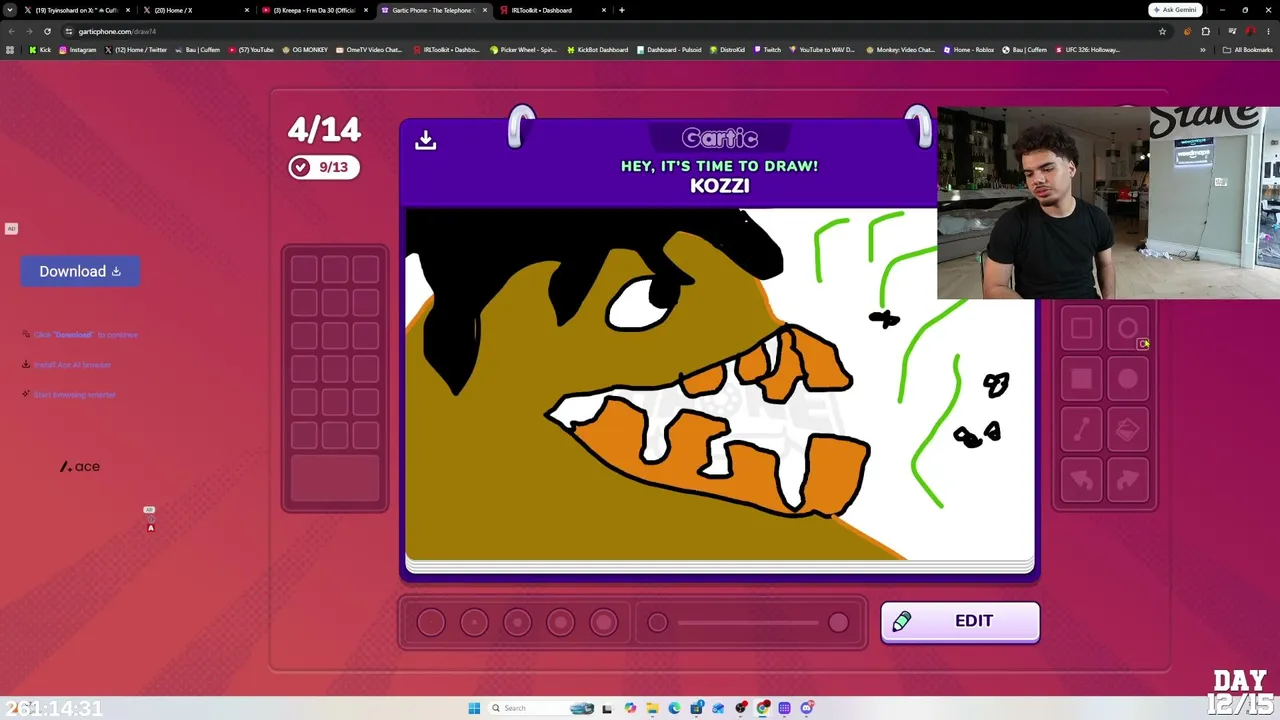Switch to the Home / X tab
Screen dimensions: 1280x720
196,10
